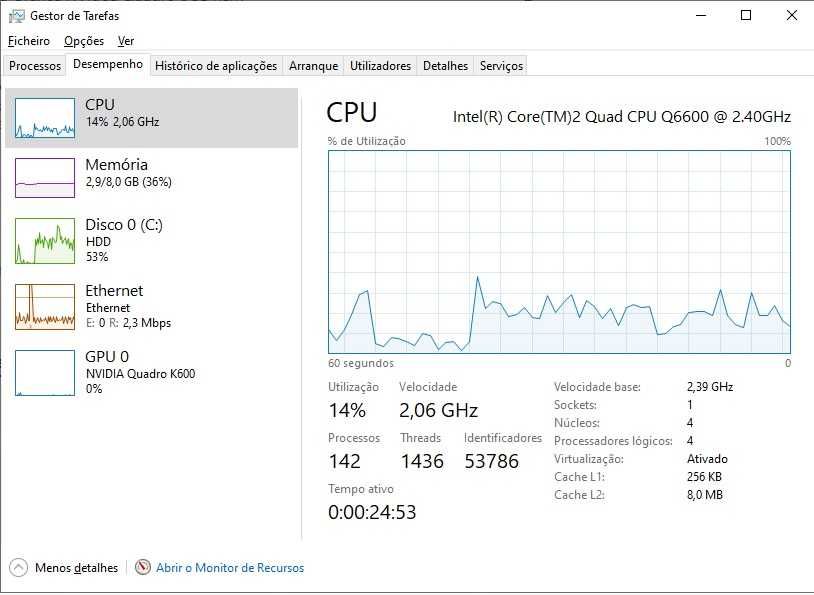Viewport: 814px width, 595px height.
Task: Show the GPU 0 NVIDIA Quadro graph
Action: [x=45, y=372]
